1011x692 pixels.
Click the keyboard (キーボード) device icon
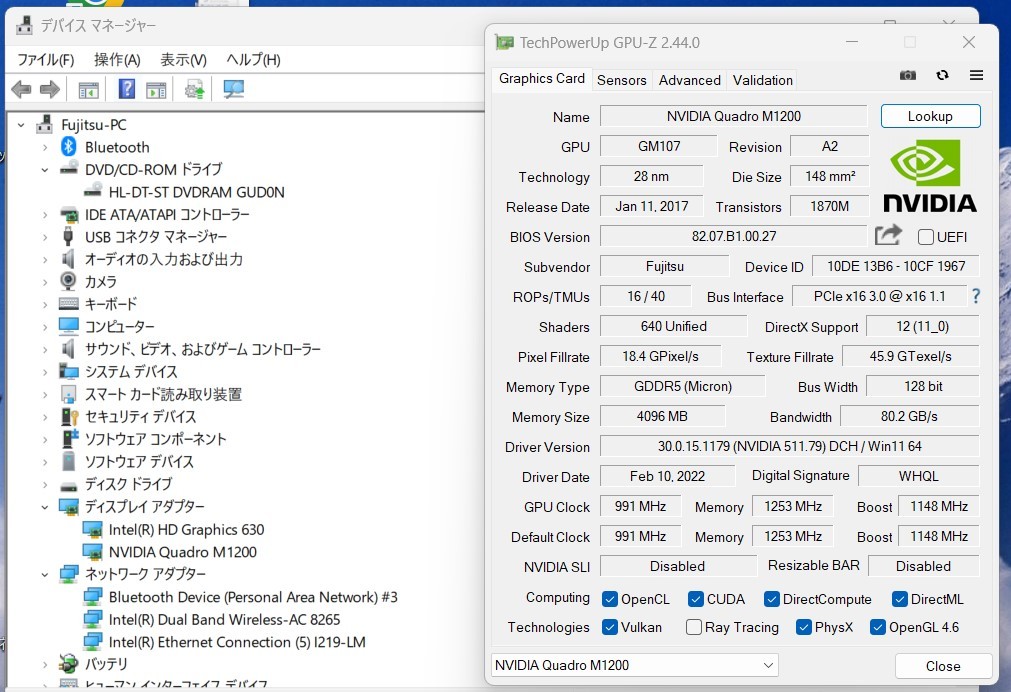68,303
